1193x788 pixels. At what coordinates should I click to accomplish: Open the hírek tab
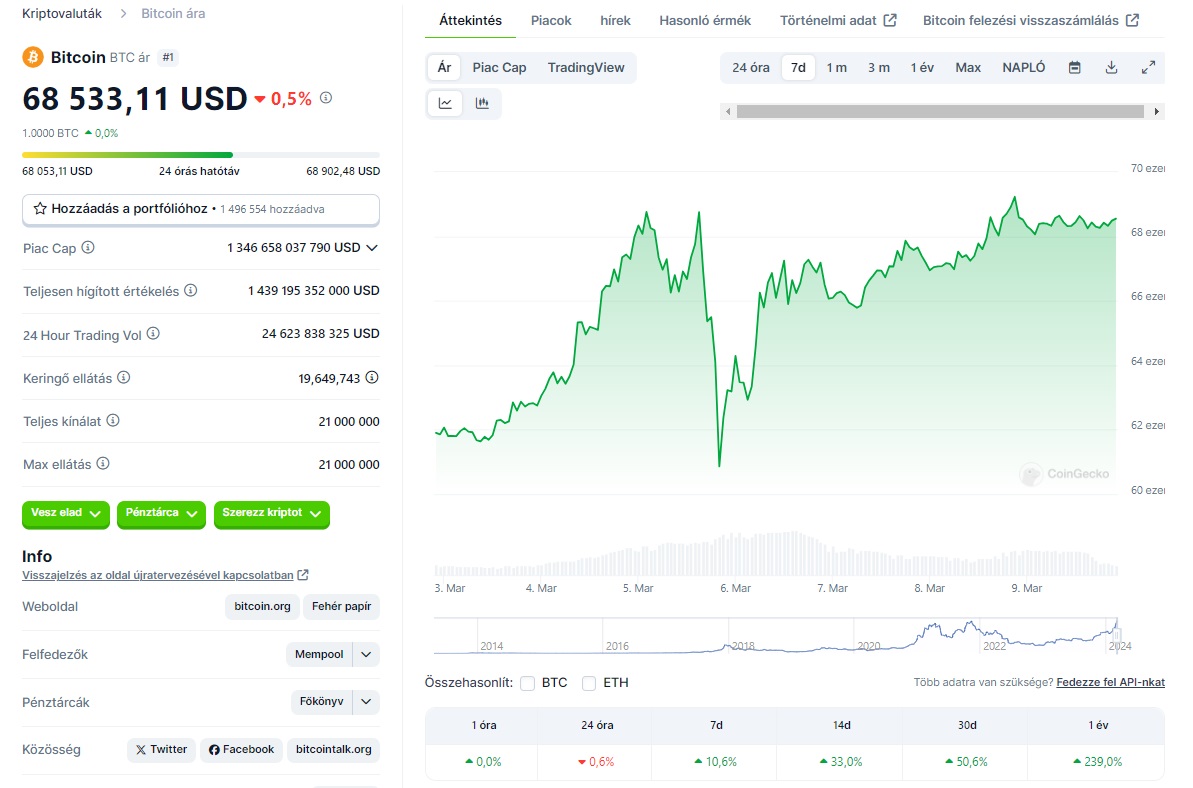coord(616,21)
